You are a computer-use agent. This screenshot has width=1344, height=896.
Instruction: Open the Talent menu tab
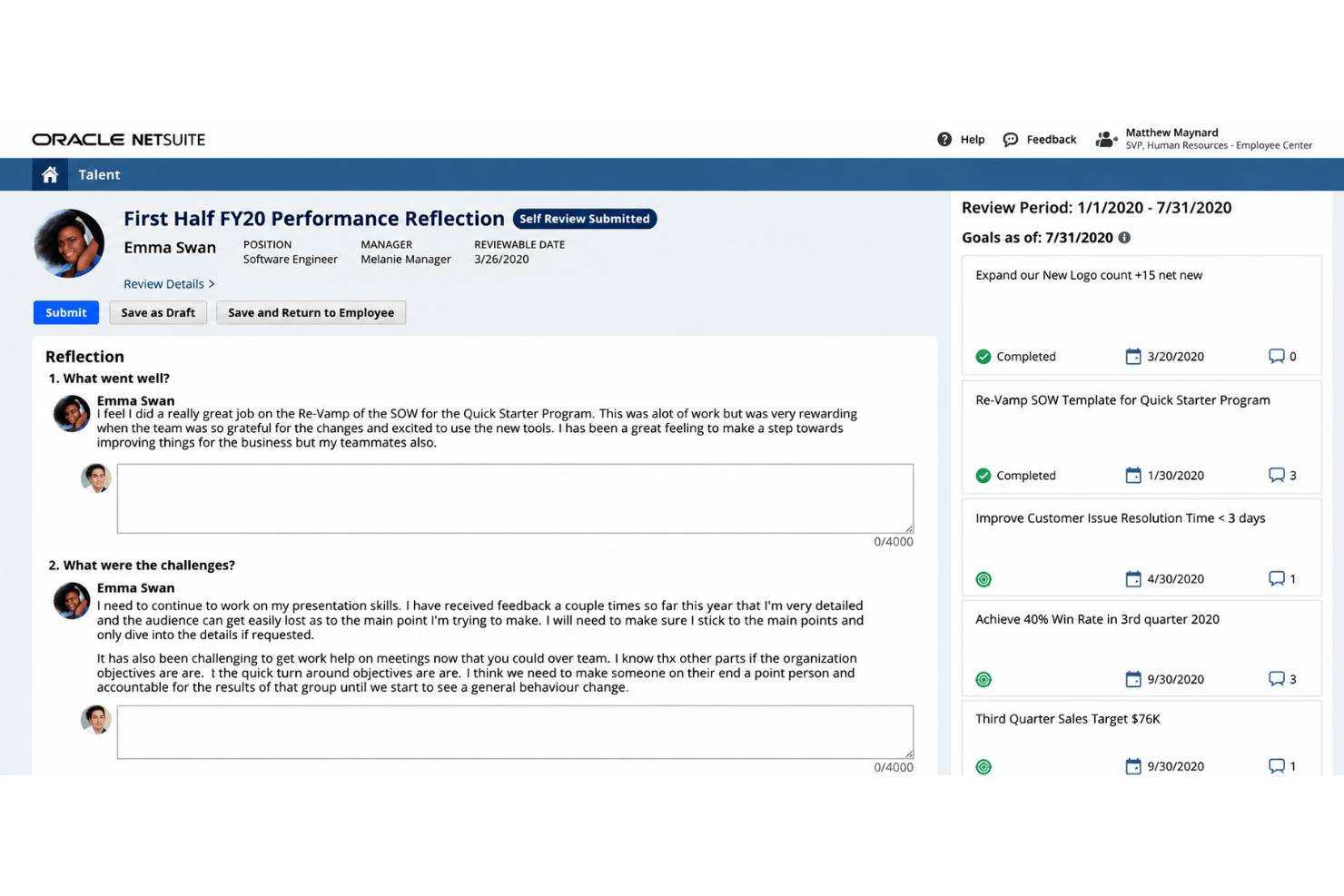point(99,174)
